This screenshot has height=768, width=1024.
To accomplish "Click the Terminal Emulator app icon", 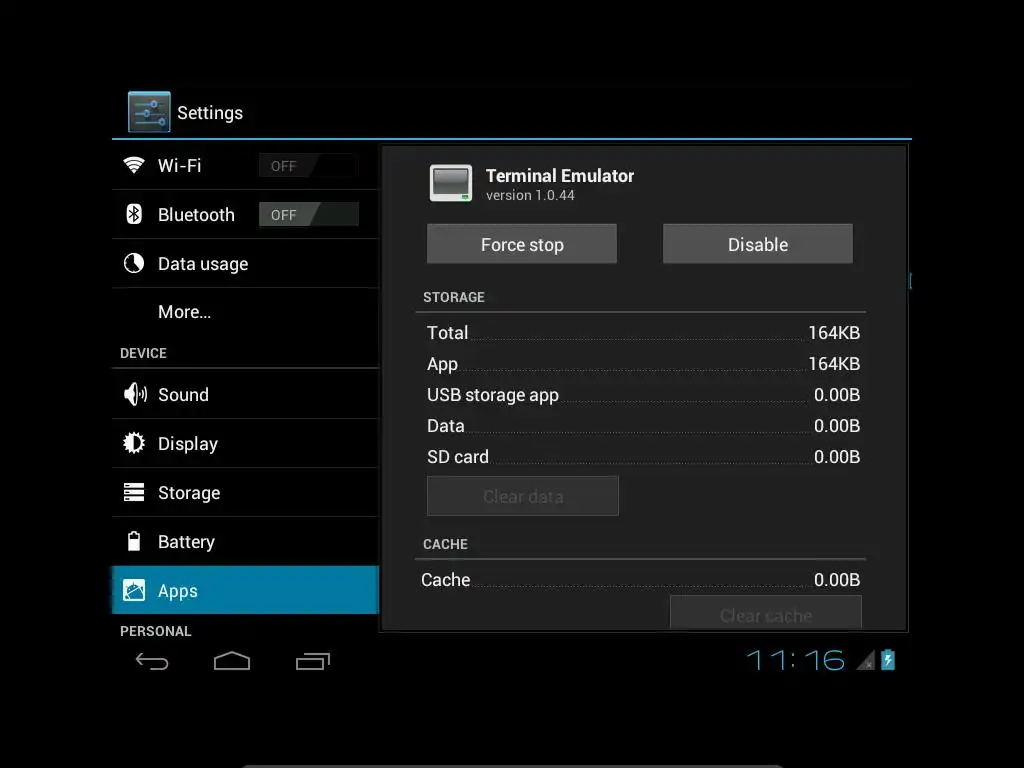I will pyautogui.click(x=451, y=183).
